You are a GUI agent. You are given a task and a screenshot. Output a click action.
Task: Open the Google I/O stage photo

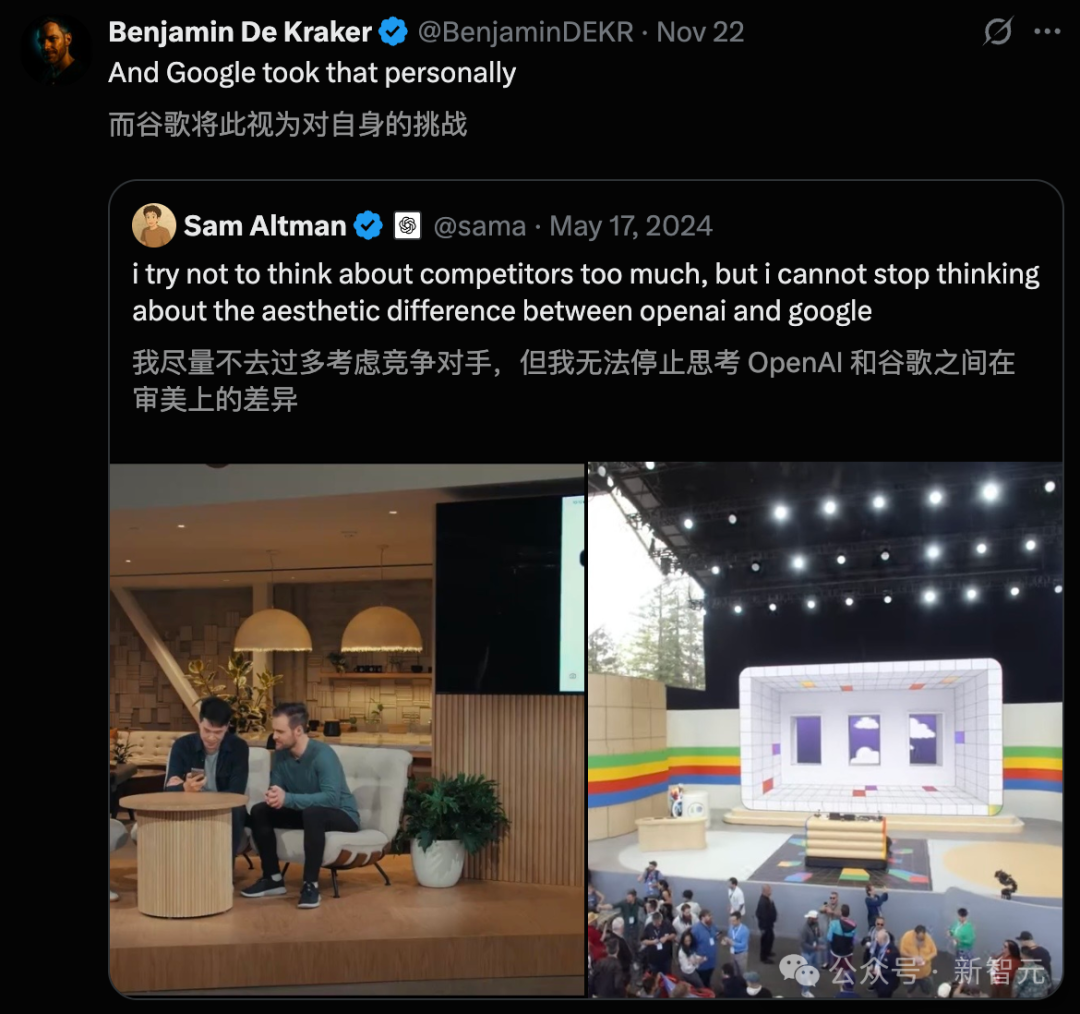click(825, 729)
